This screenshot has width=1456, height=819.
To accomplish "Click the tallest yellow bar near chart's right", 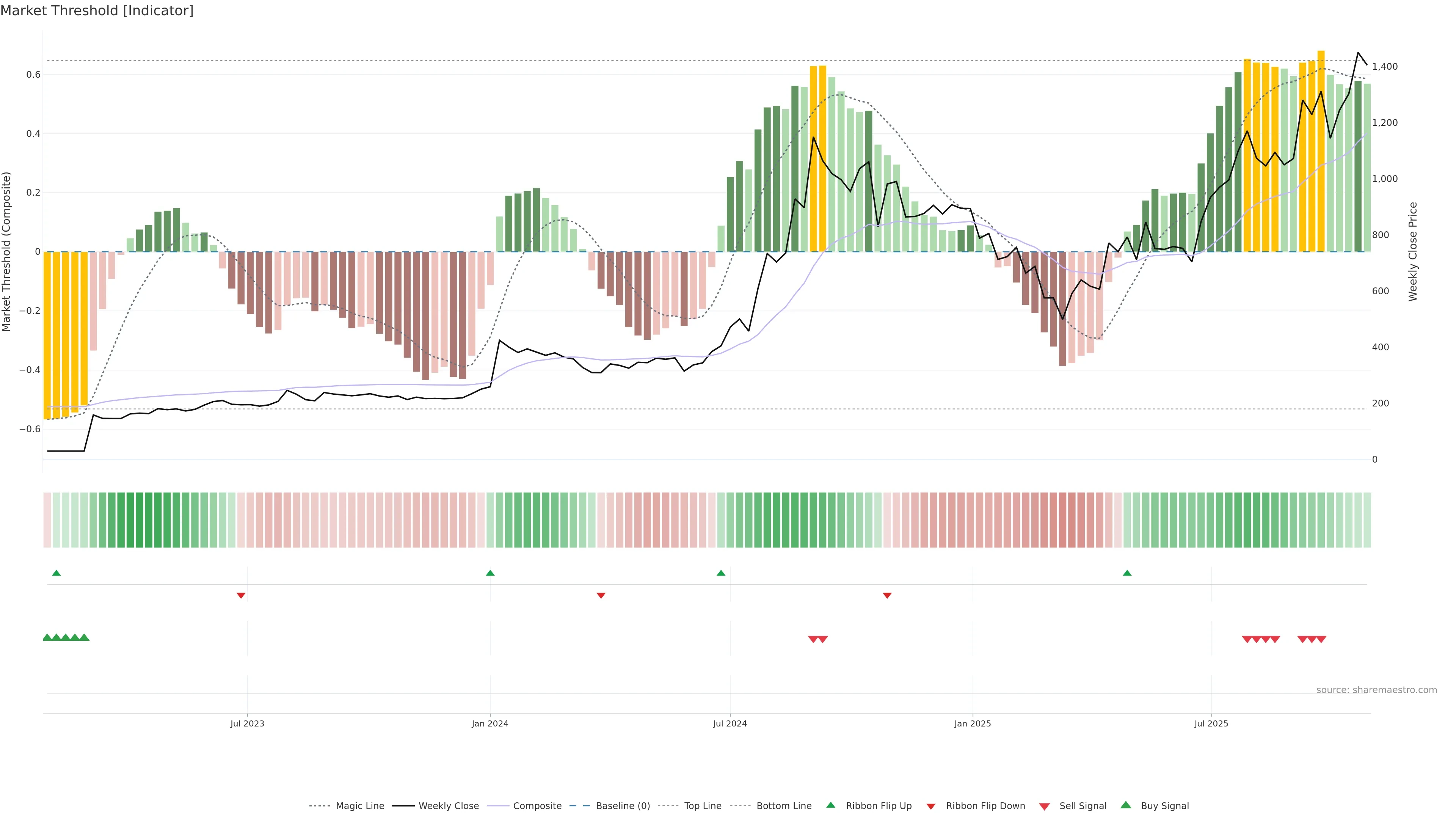I will click(1321, 151).
